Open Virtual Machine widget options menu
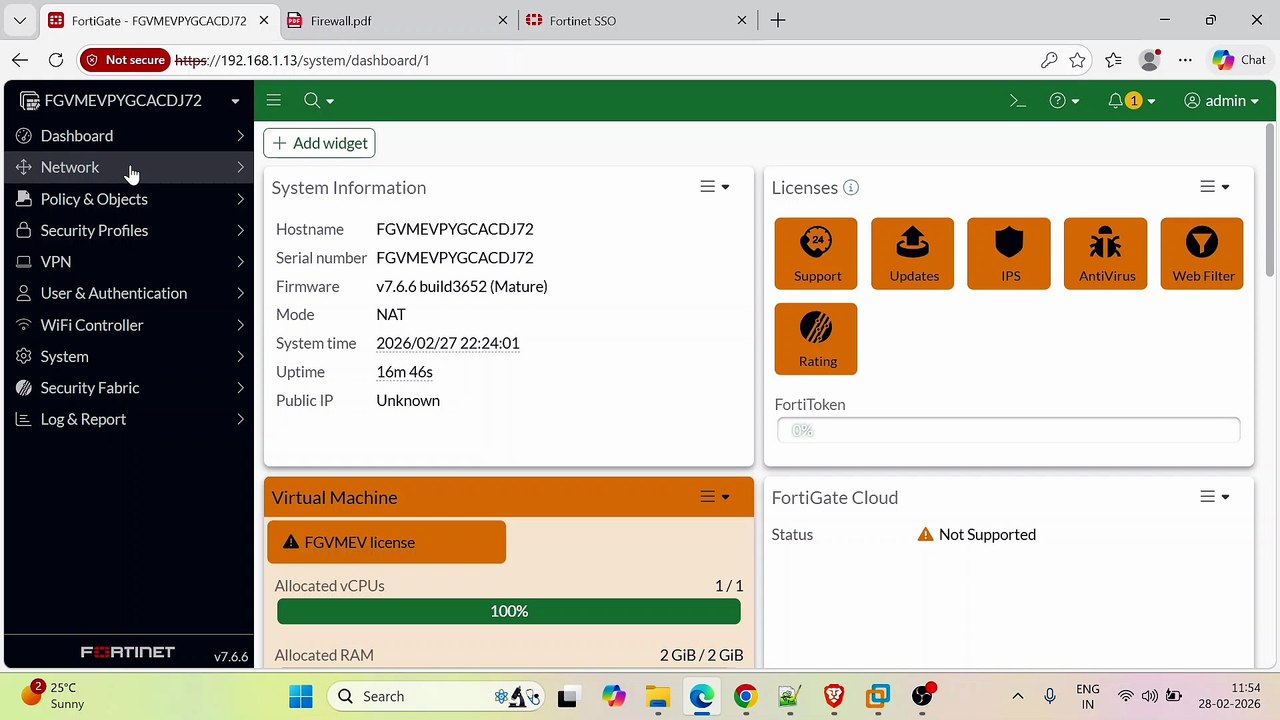This screenshot has height=720, width=1280. tap(714, 497)
